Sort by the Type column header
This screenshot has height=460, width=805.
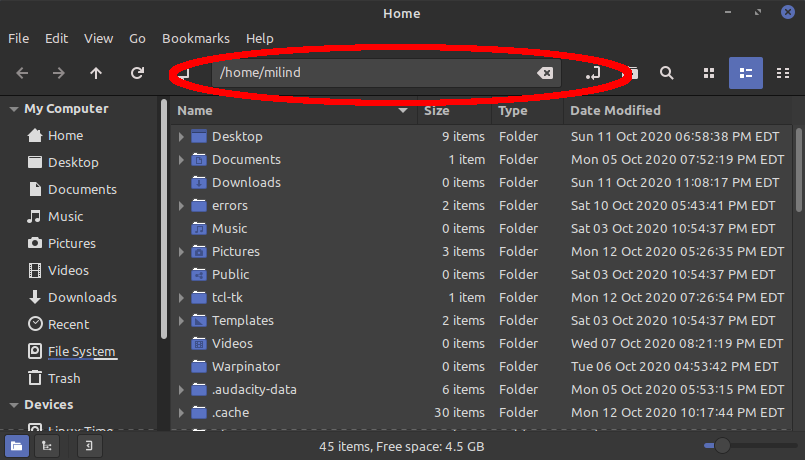click(528, 110)
